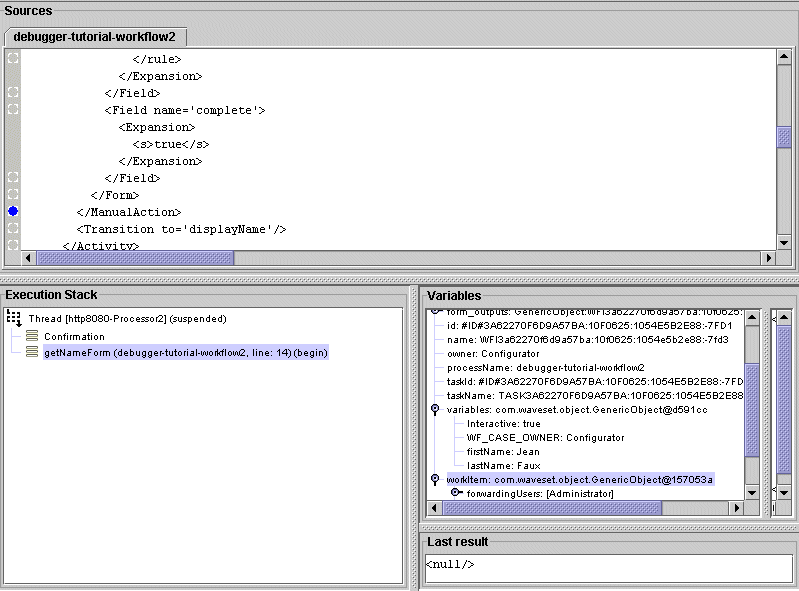Collapse the form_outputs node
The height and width of the screenshot is (591, 799).
[x=435, y=312]
